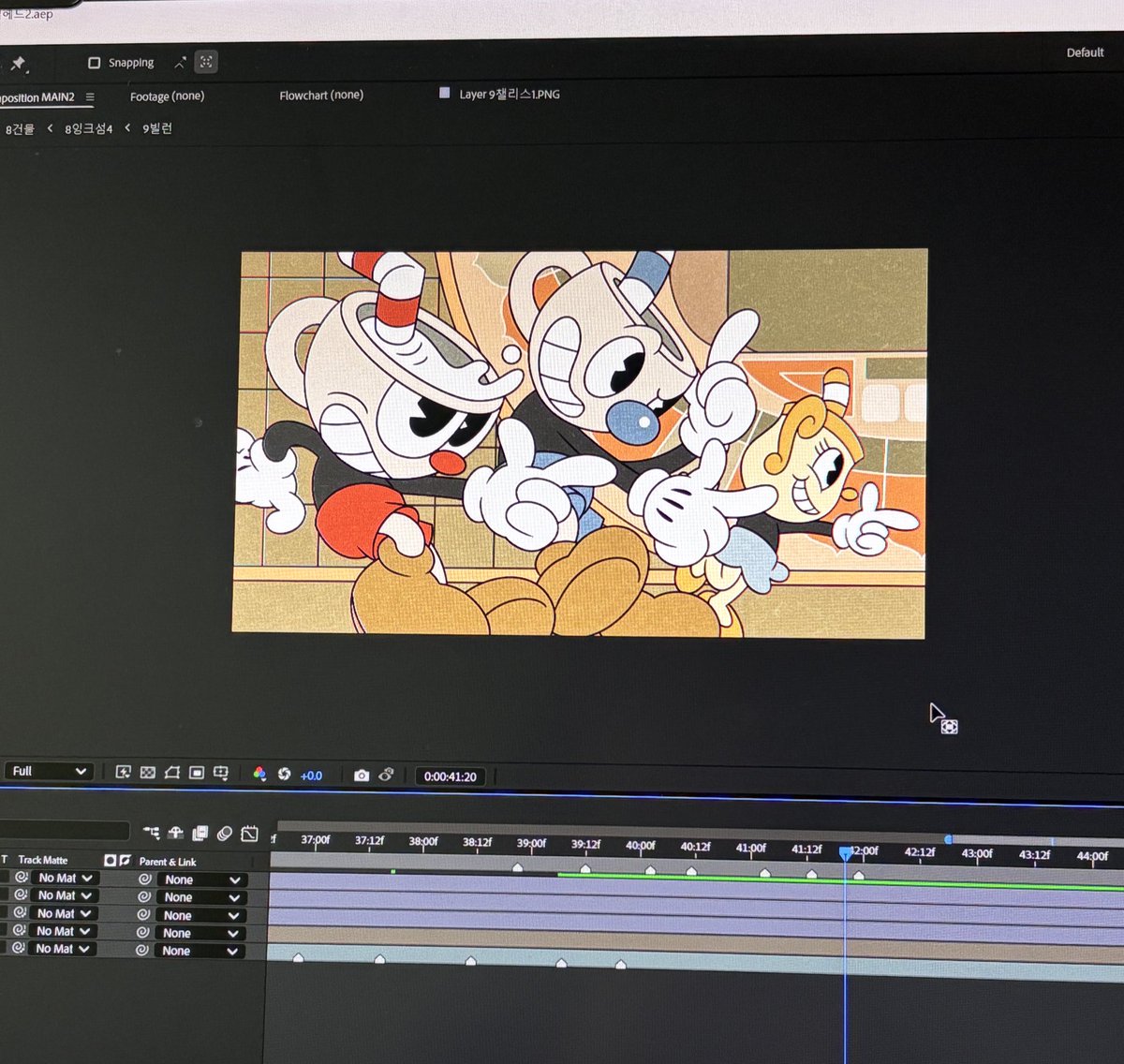The width and height of the screenshot is (1124, 1064).
Task: Open second layer No Mat dropdown
Action: (x=64, y=895)
